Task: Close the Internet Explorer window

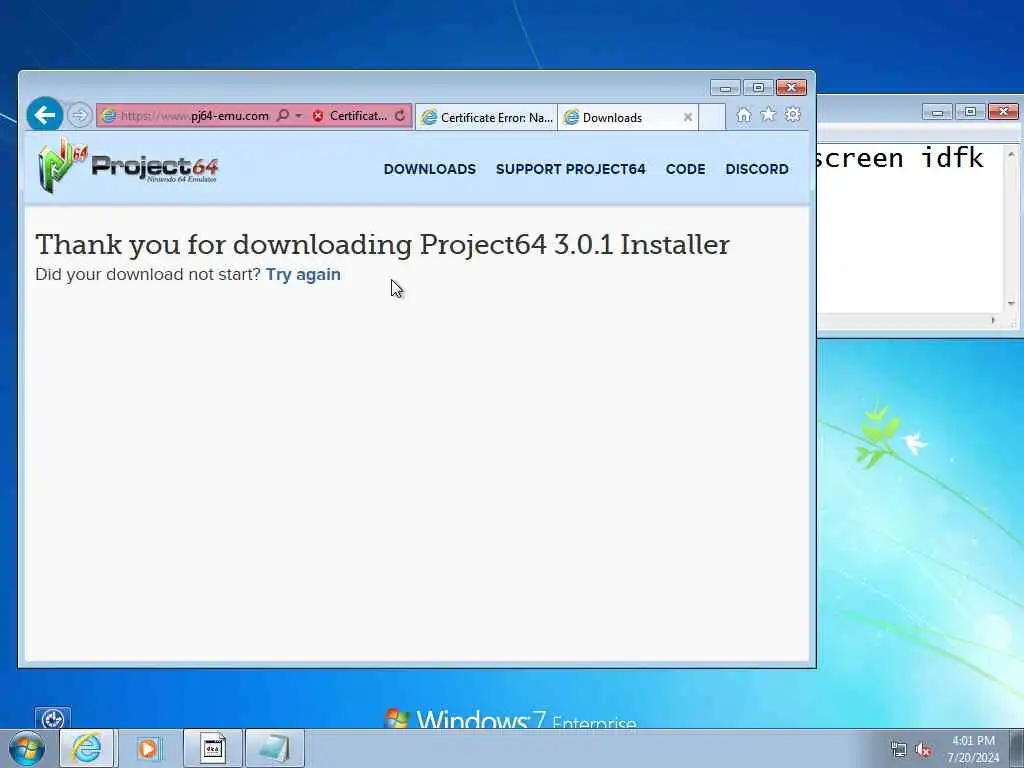Action: click(x=792, y=88)
